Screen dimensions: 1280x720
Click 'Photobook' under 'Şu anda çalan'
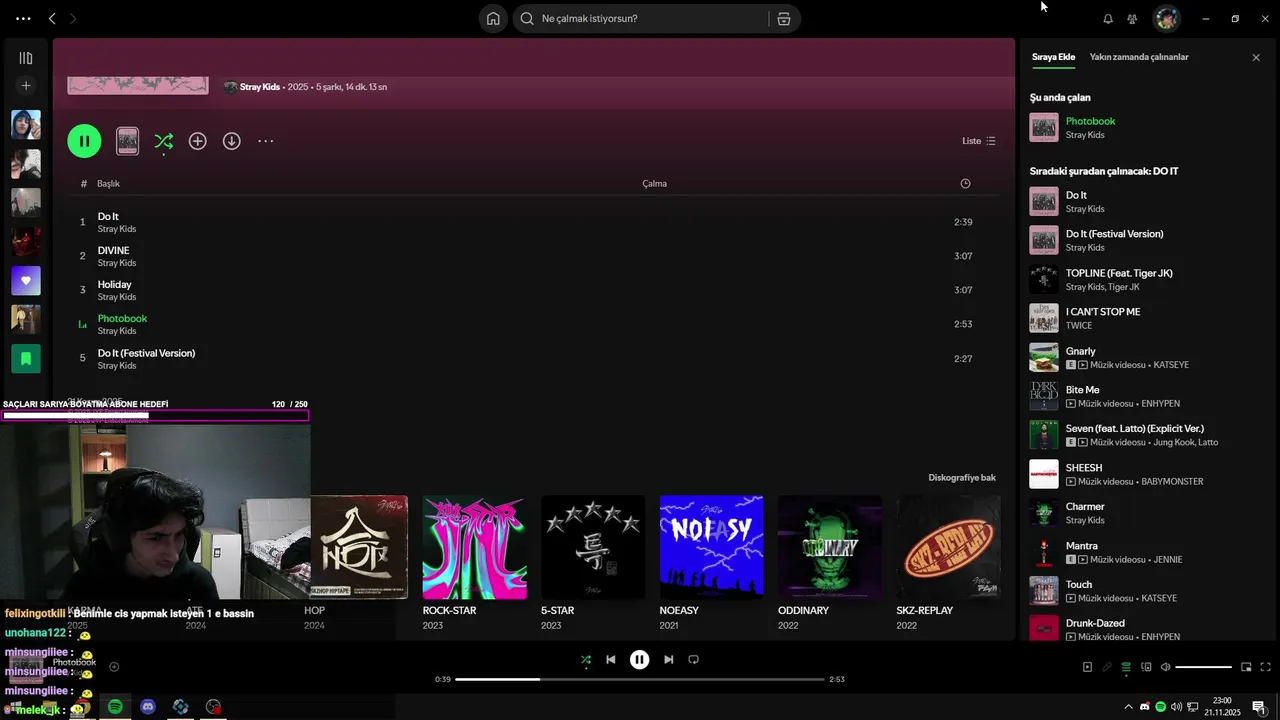pyautogui.click(x=1090, y=121)
